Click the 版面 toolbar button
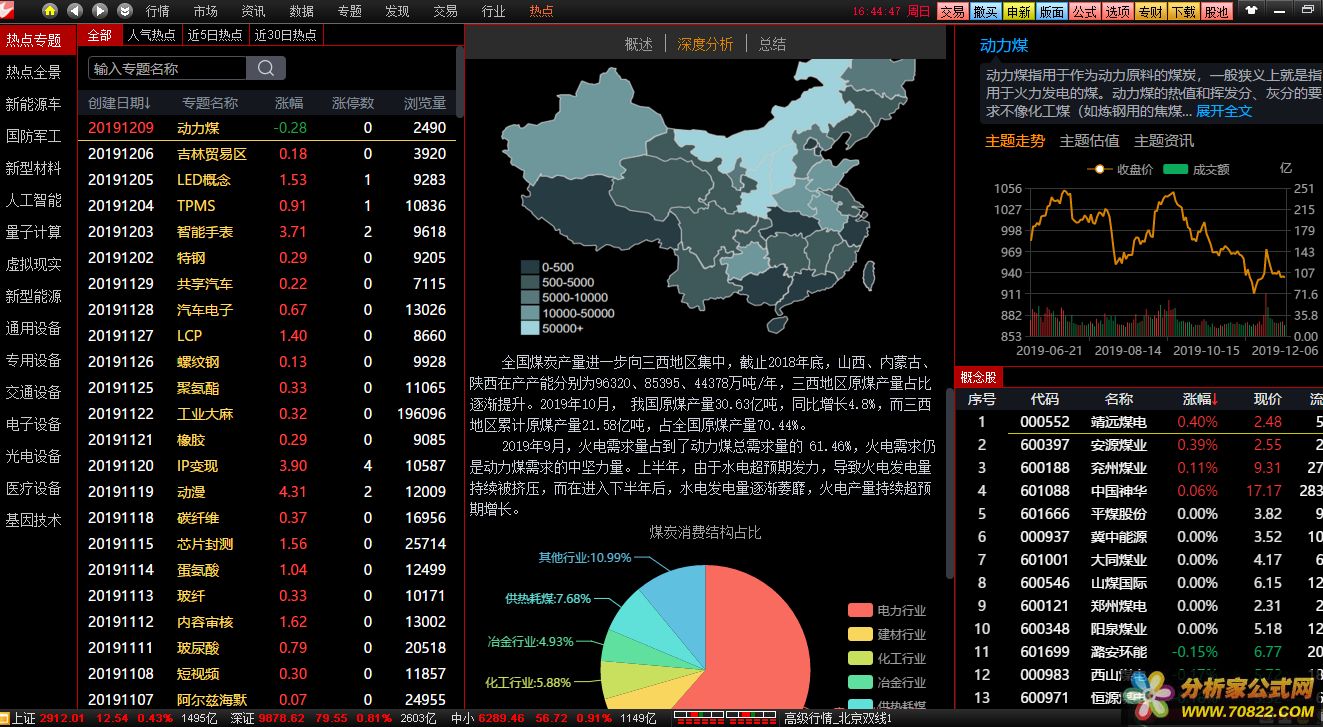This screenshot has height=727, width=1323. tap(1051, 11)
